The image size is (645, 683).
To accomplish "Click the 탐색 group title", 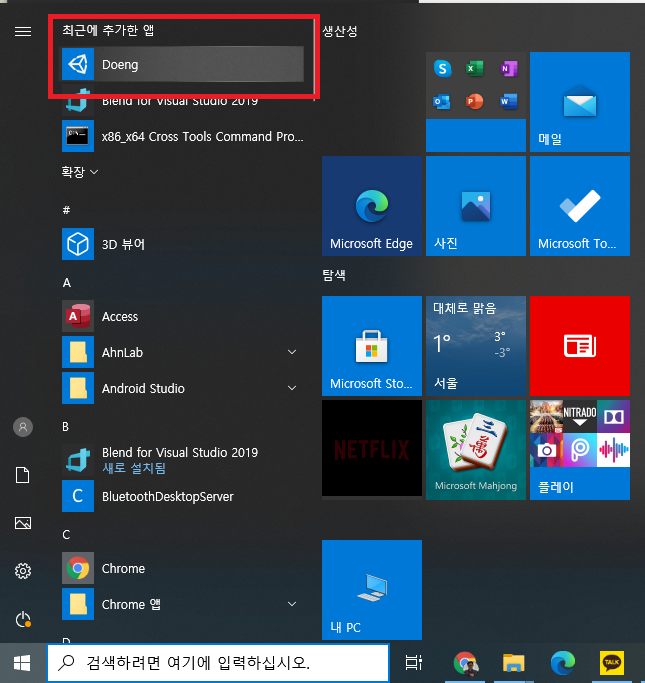I will 334,275.
